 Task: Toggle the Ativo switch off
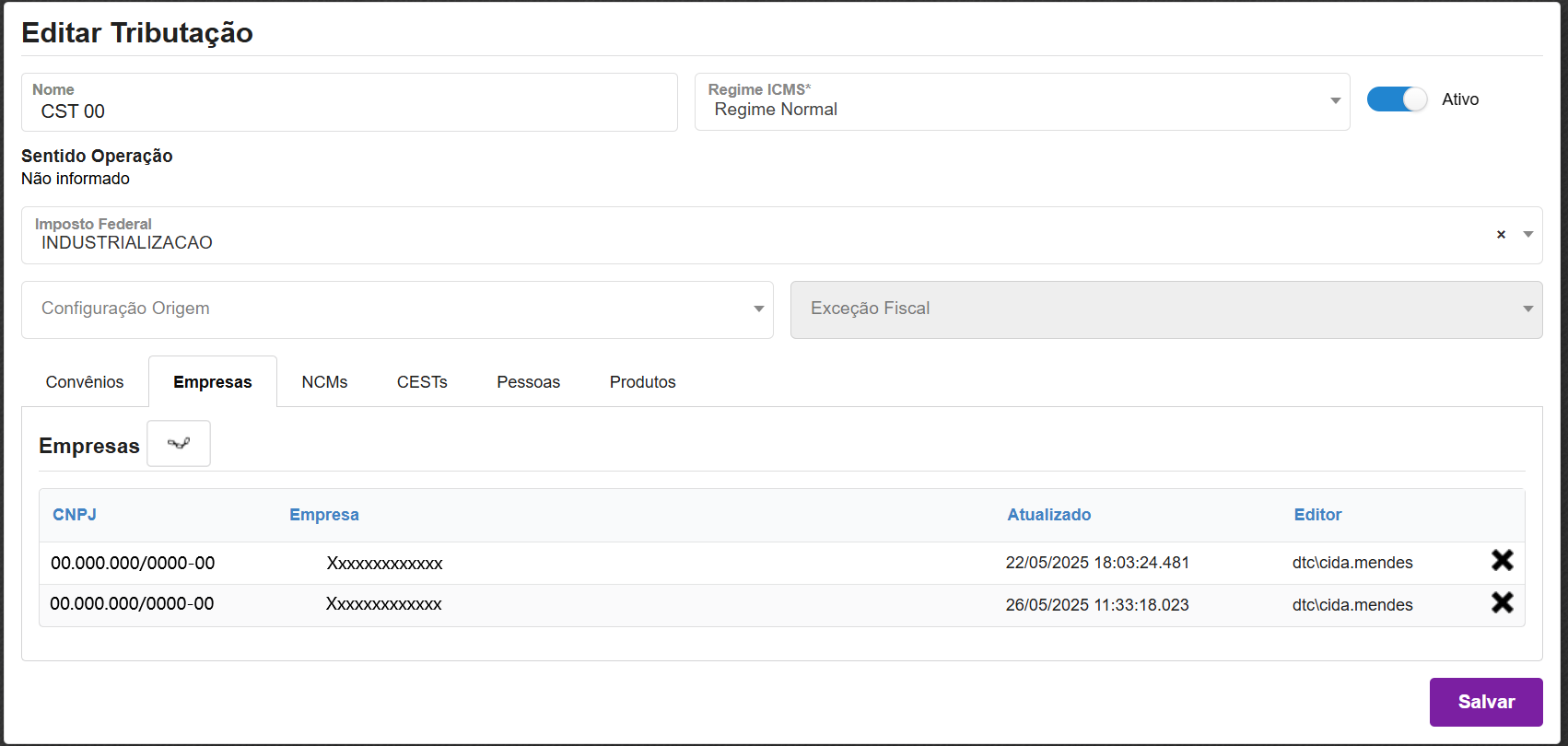(x=1397, y=99)
